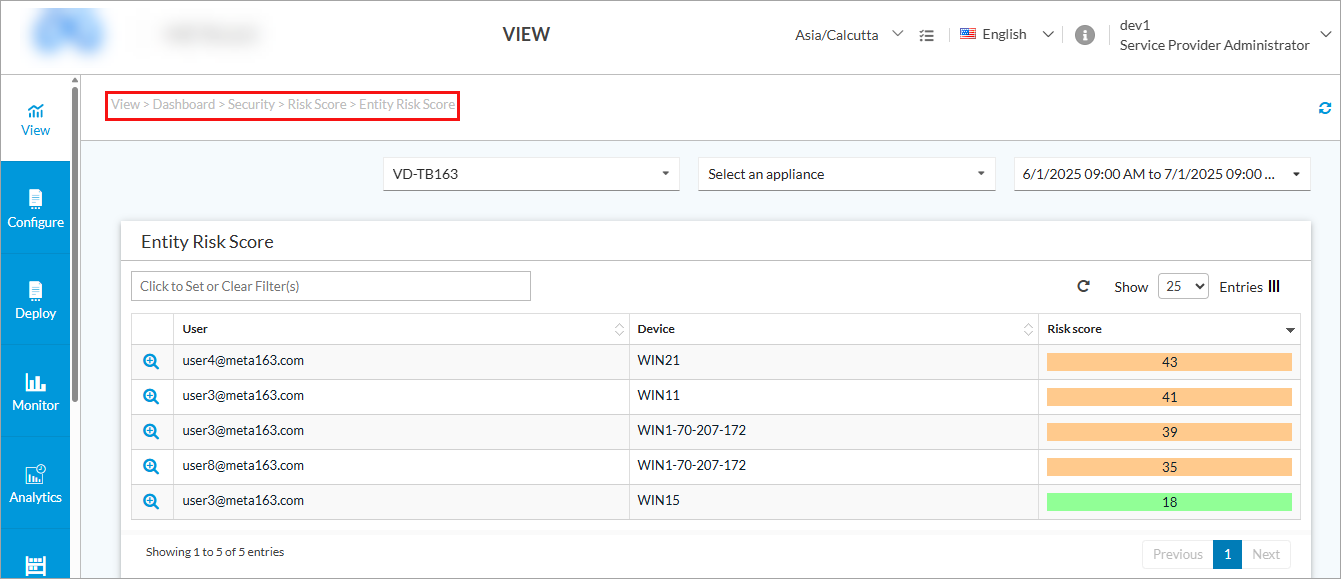The image size is (1341, 579).
Task: Open column selector icon beside Entries
Action: click(x=1274, y=286)
